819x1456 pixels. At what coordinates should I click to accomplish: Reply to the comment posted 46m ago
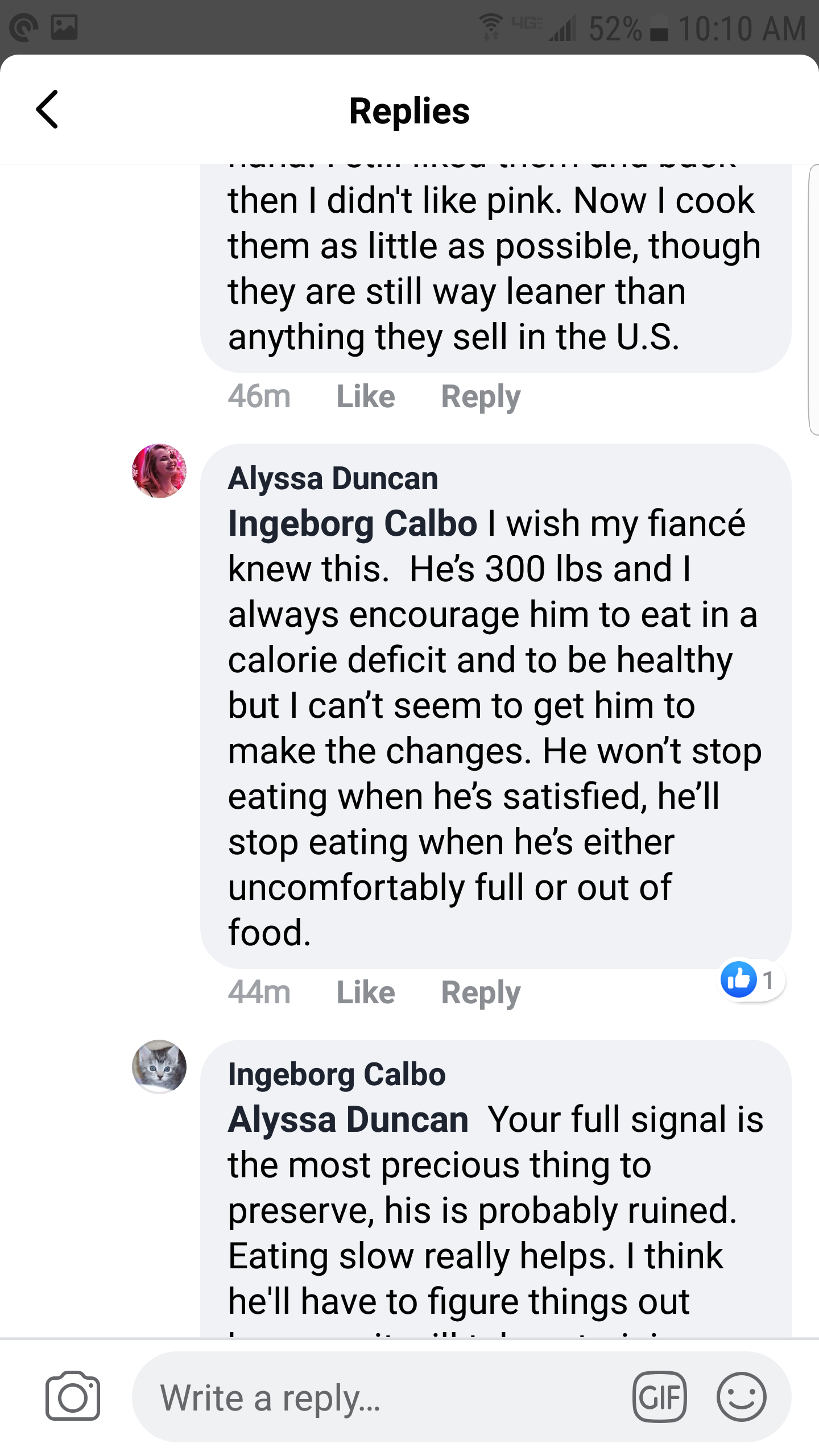481,397
